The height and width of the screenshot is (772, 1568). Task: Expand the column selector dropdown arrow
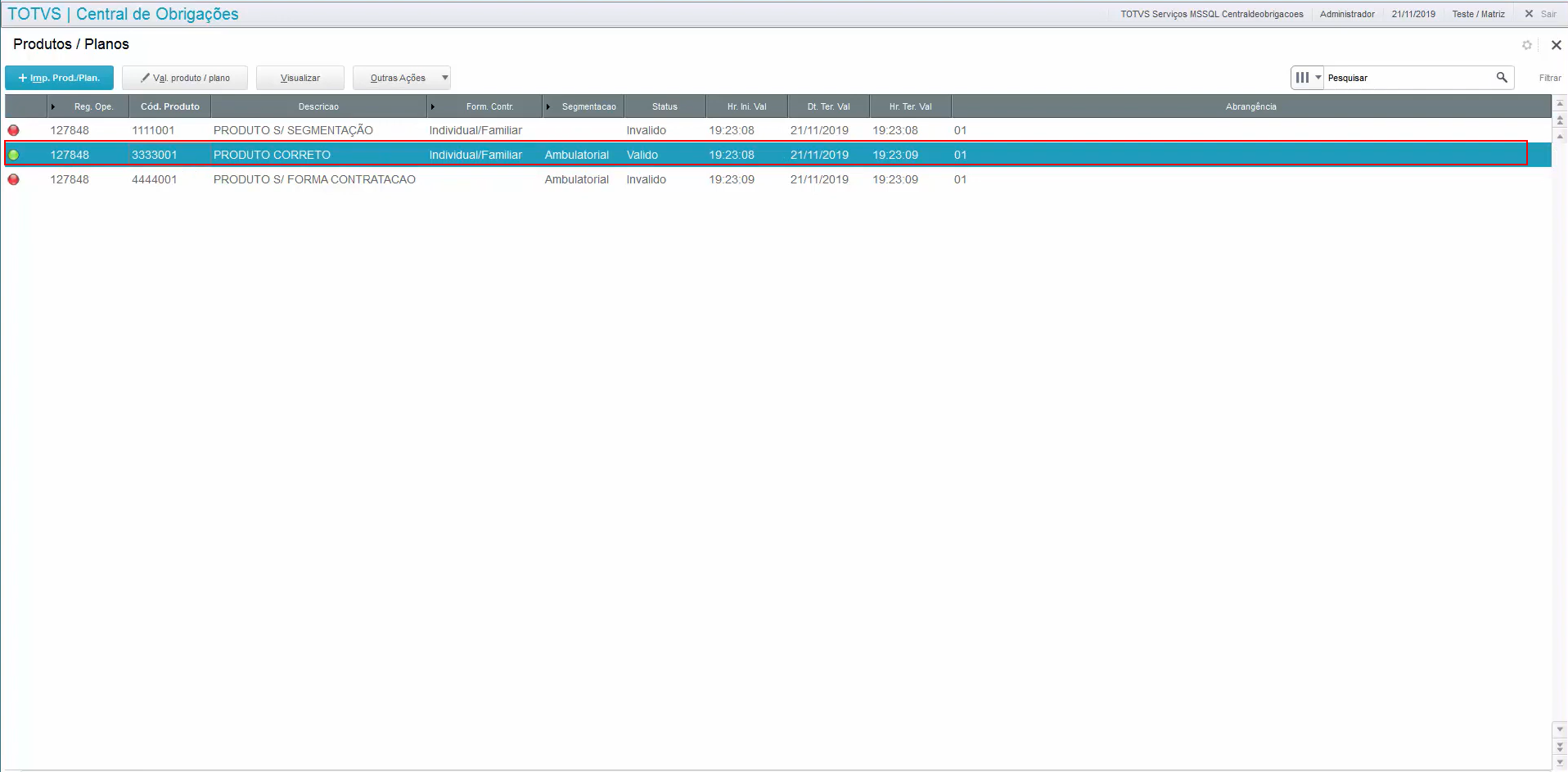[1318, 77]
